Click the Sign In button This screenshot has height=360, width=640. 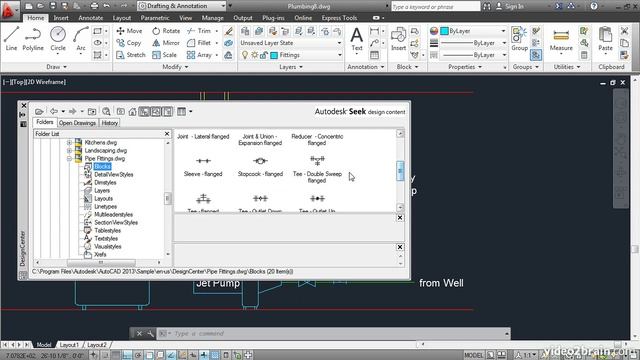coord(510,6)
